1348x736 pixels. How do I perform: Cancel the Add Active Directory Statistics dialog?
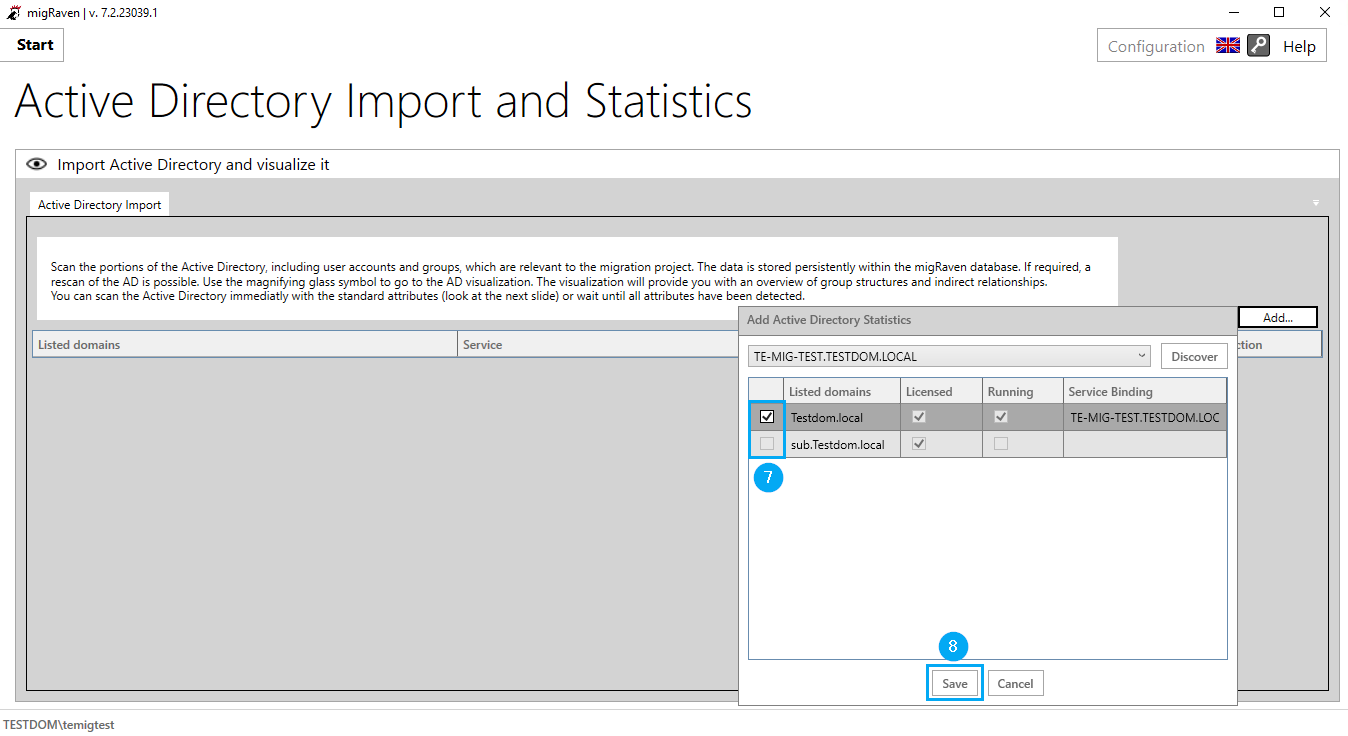pos(1015,684)
